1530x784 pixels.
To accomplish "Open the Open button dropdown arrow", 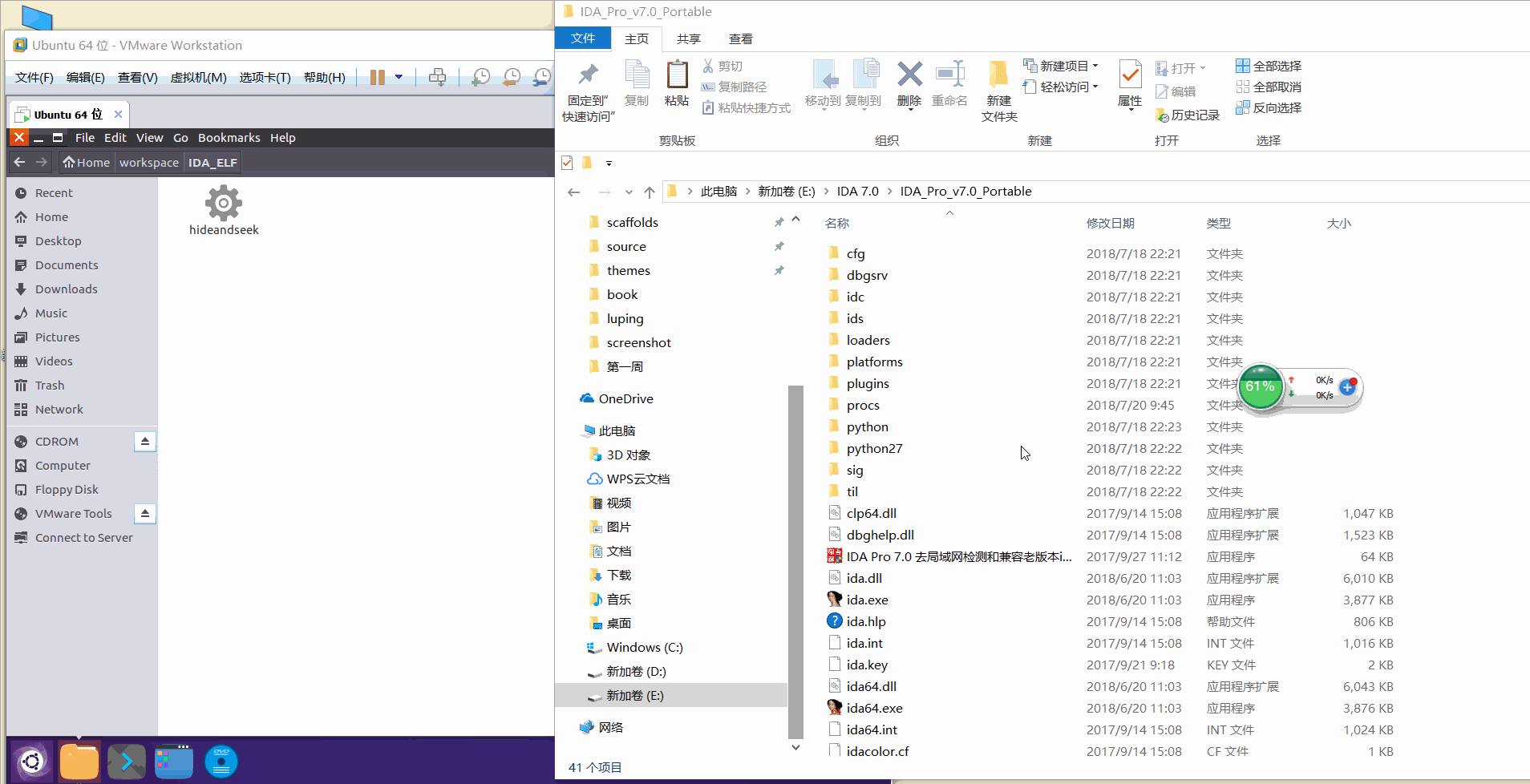I will tap(1202, 68).
